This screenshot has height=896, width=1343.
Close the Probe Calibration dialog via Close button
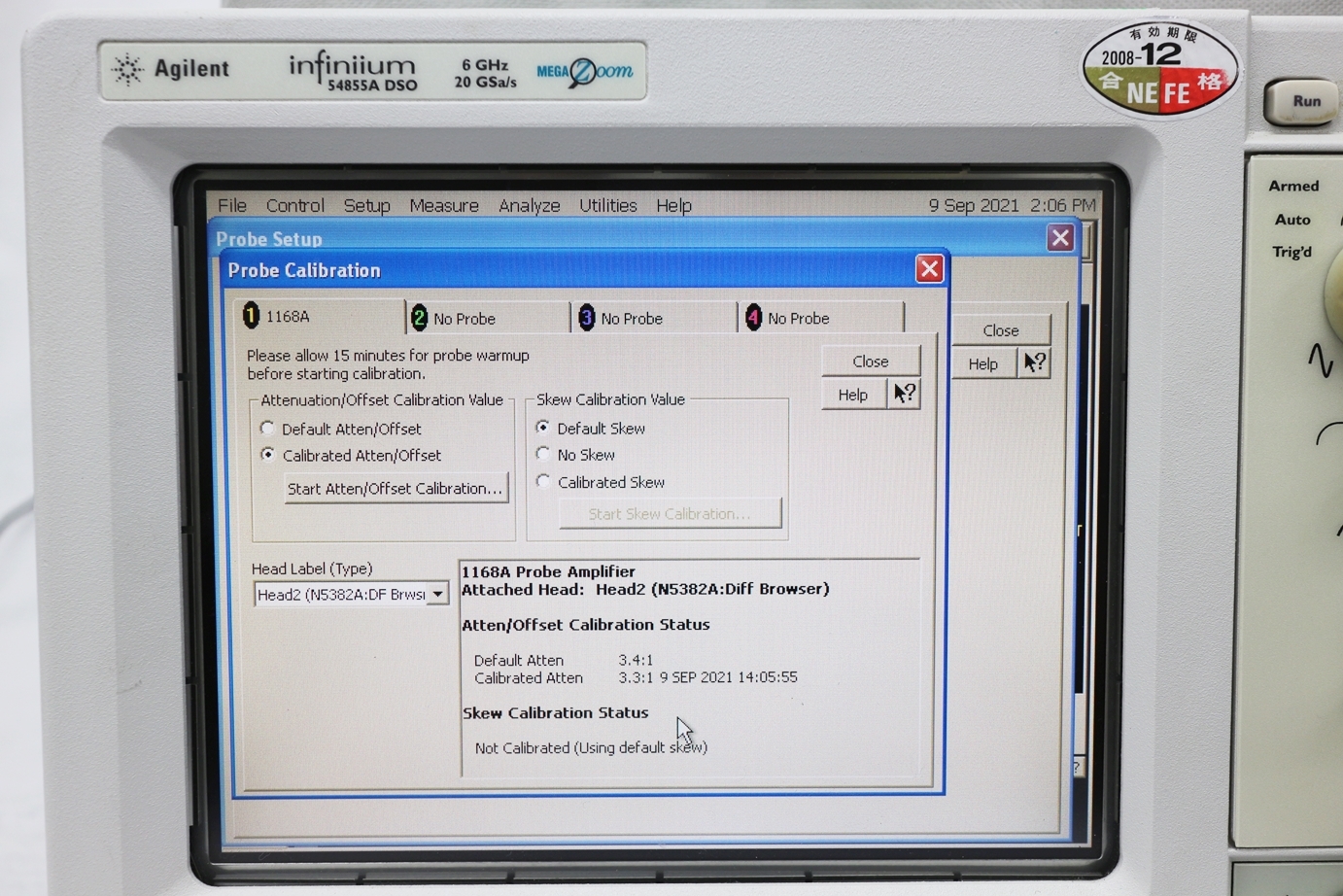point(870,361)
